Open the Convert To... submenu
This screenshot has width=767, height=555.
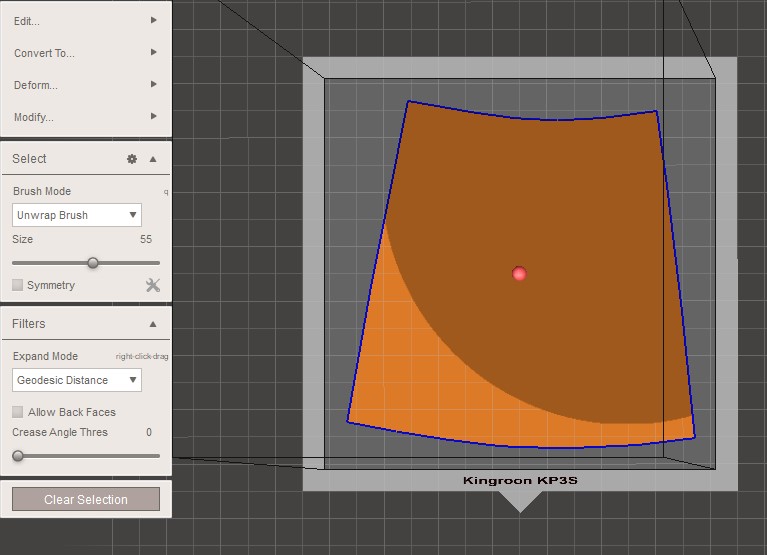click(x=86, y=53)
